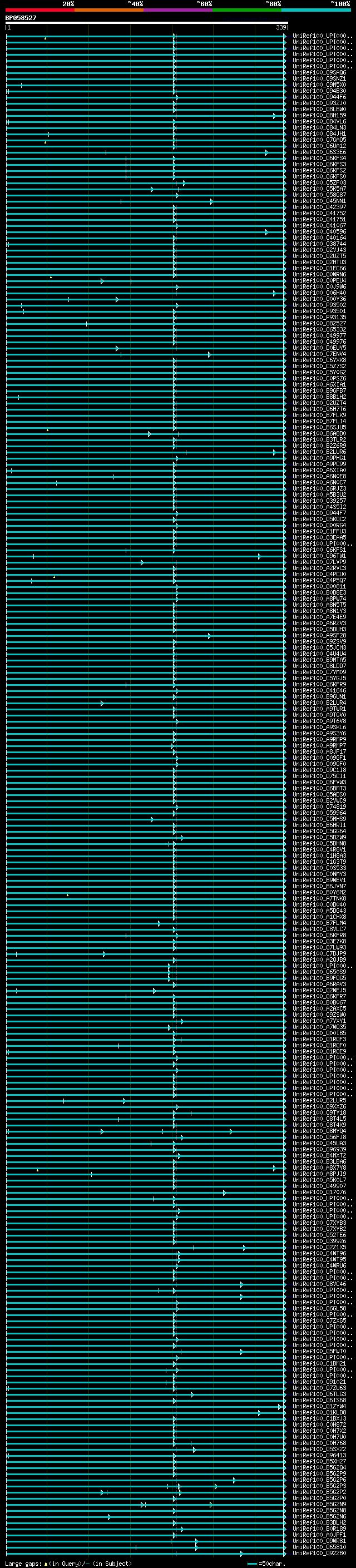
Task: Choose hit UniRef100_Q3E7K8
Action: tap(319, 941)
